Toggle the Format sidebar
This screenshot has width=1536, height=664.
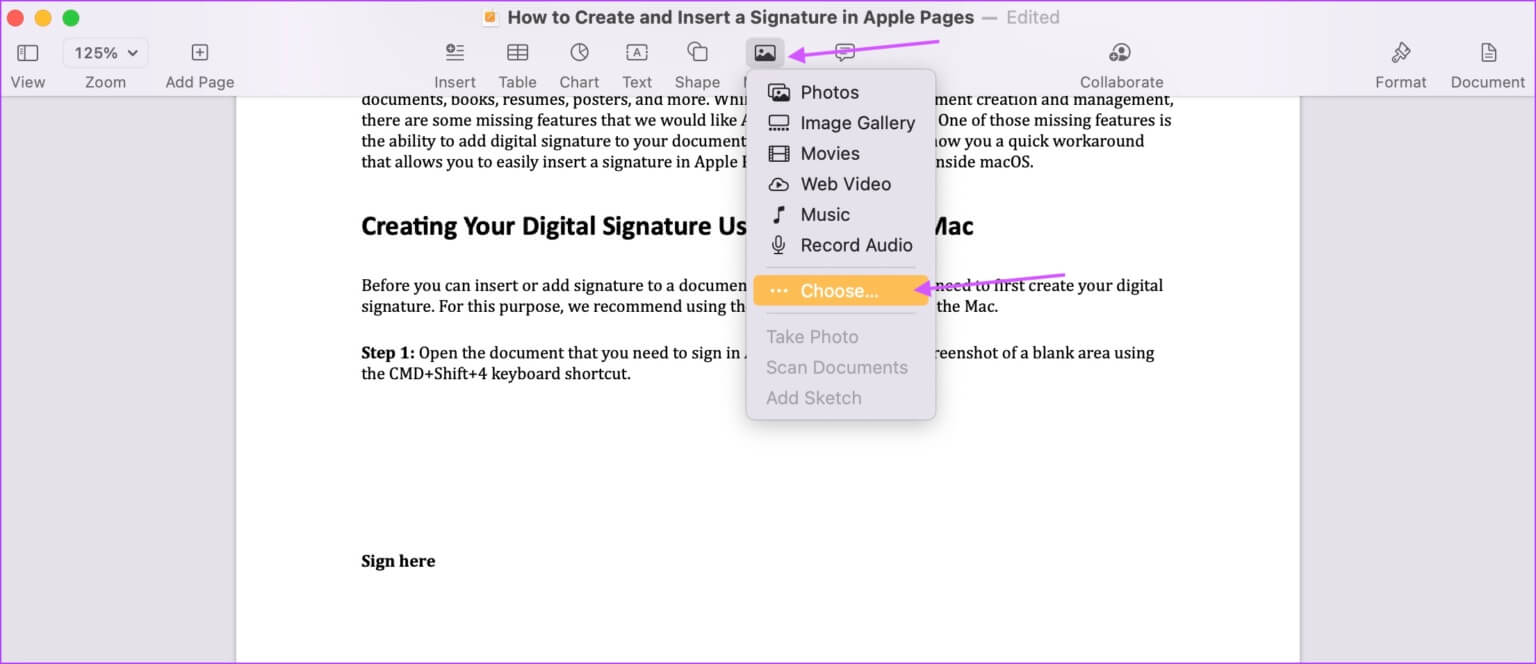(1400, 53)
